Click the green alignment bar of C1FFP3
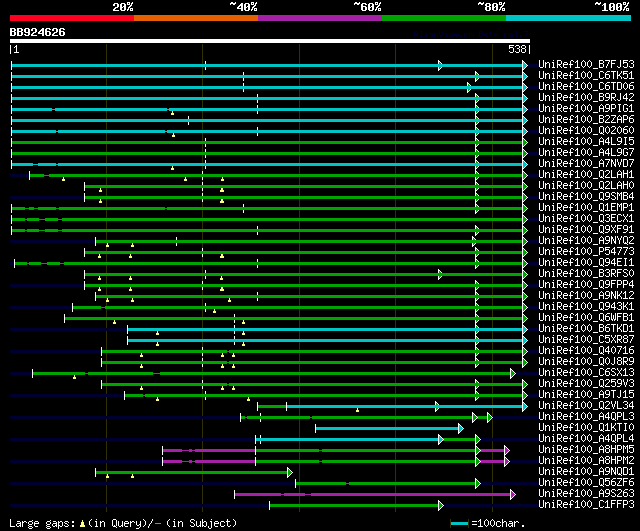Viewport: 640px width, 531px height. (x=356, y=505)
